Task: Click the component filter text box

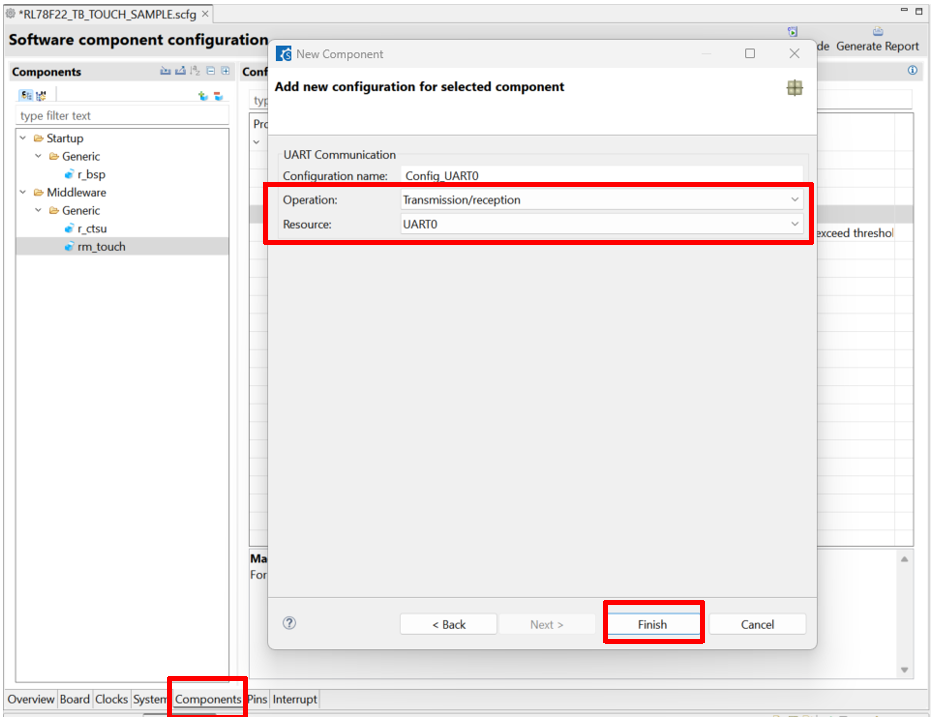Action: pos(120,116)
